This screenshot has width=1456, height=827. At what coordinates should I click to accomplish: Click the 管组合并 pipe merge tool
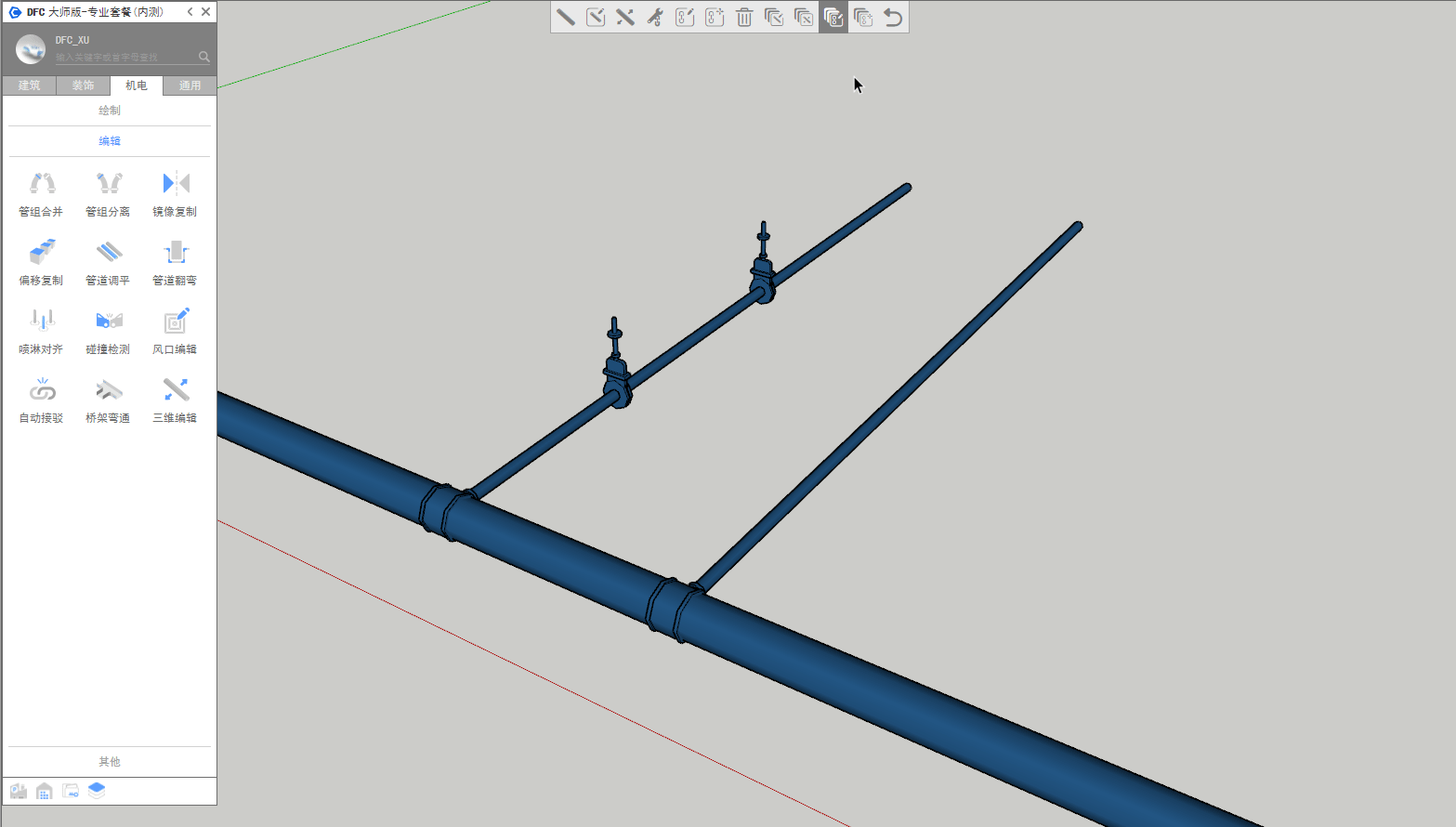pyautogui.click(x=42, y=193)
